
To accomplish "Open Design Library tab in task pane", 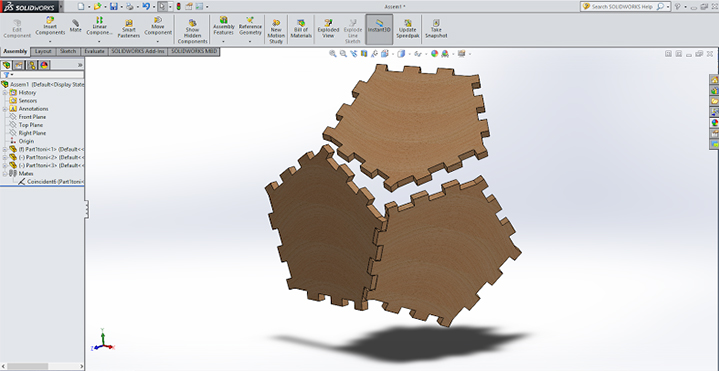I will point(714,91).
